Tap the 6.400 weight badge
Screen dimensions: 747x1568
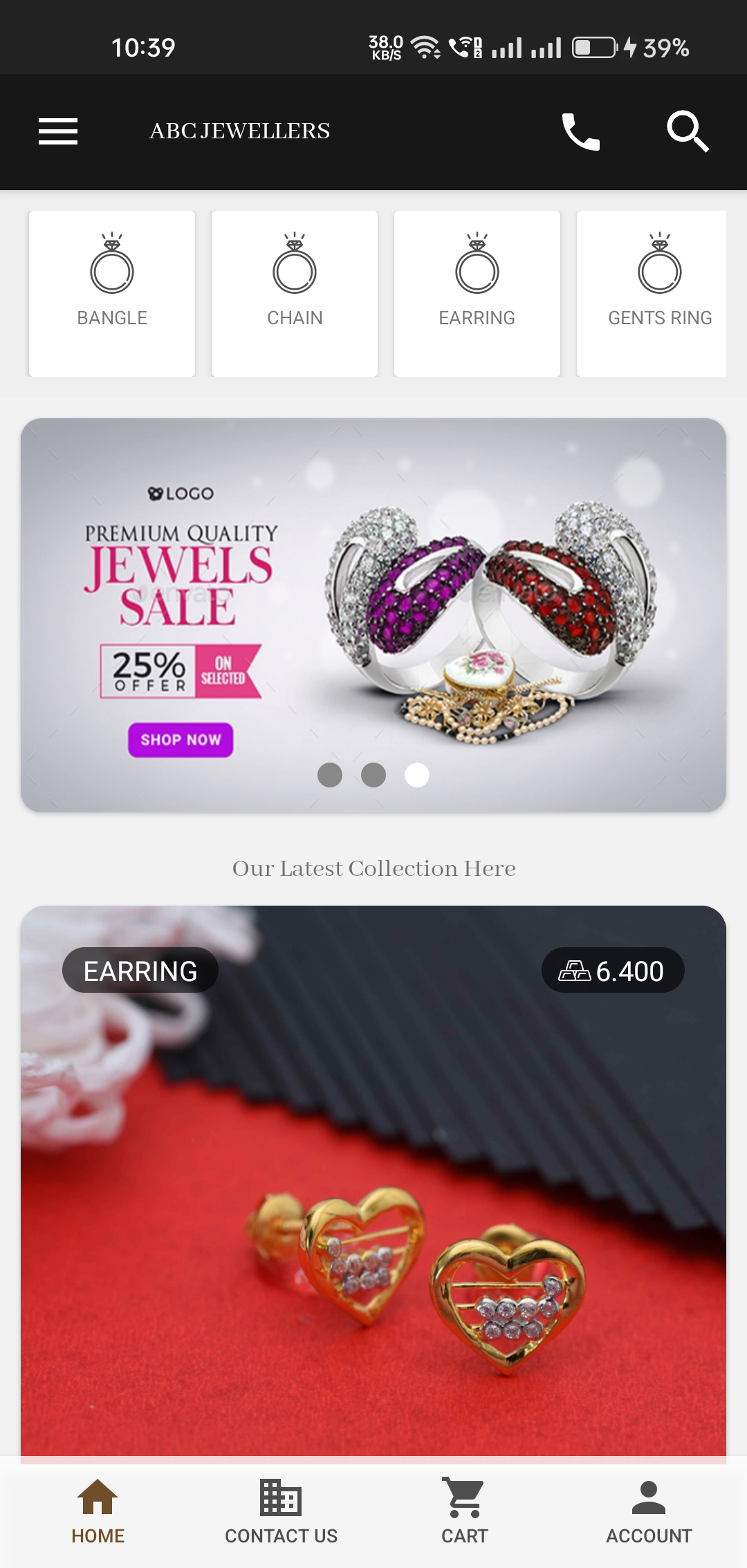click(613, 971)
